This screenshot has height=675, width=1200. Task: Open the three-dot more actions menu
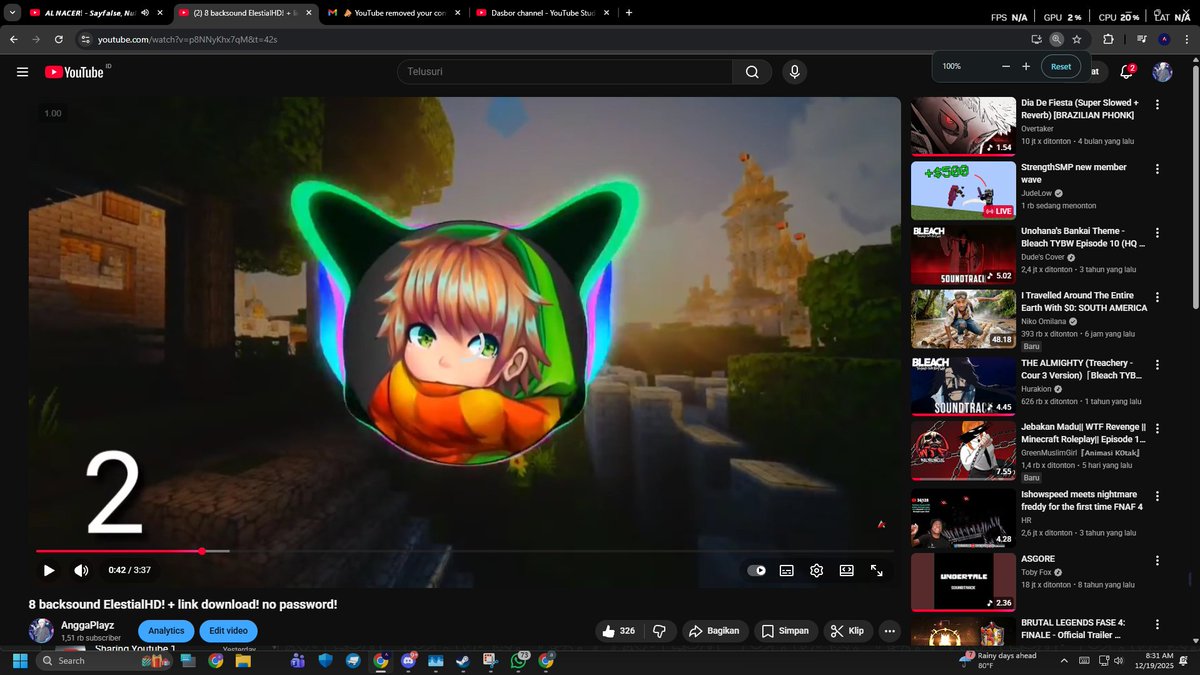(889, 631)
